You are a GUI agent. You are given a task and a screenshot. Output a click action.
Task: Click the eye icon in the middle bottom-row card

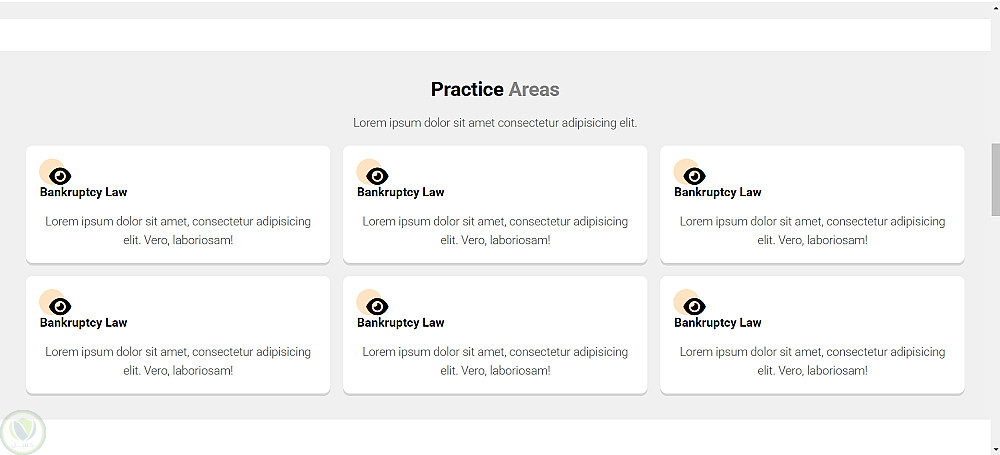(377, 306)
